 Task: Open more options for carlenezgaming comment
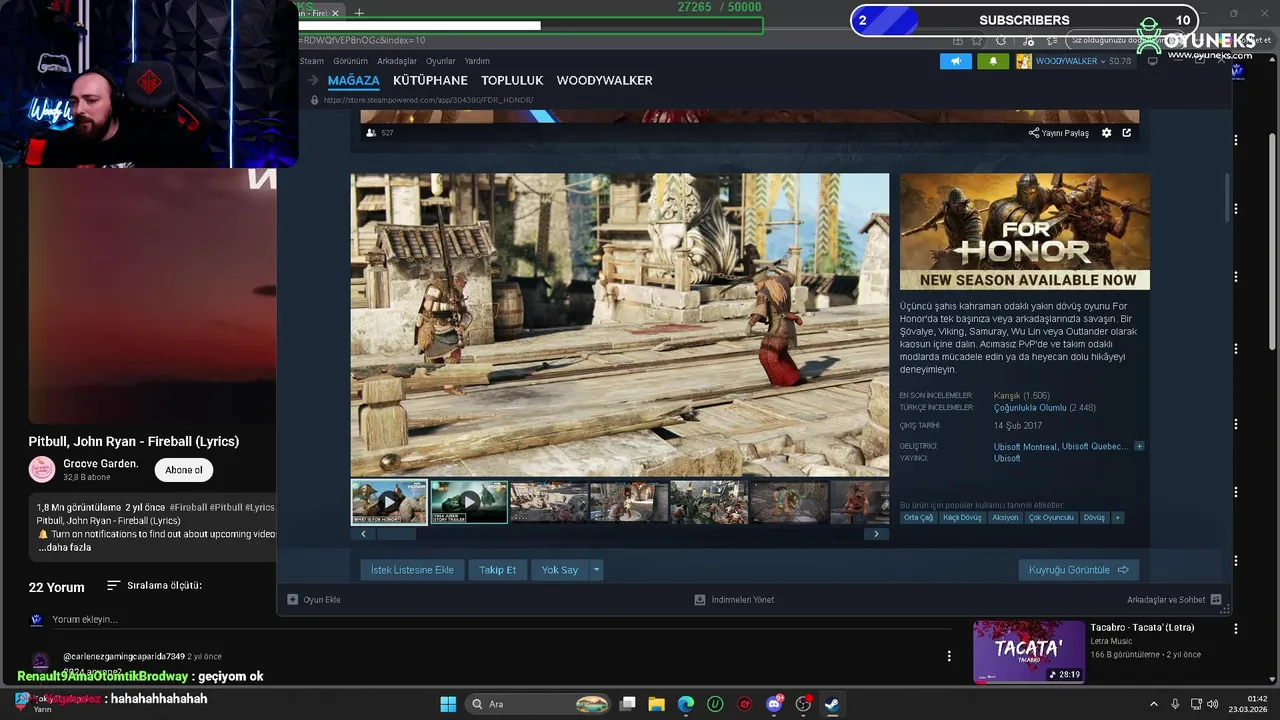coord(949,656)
